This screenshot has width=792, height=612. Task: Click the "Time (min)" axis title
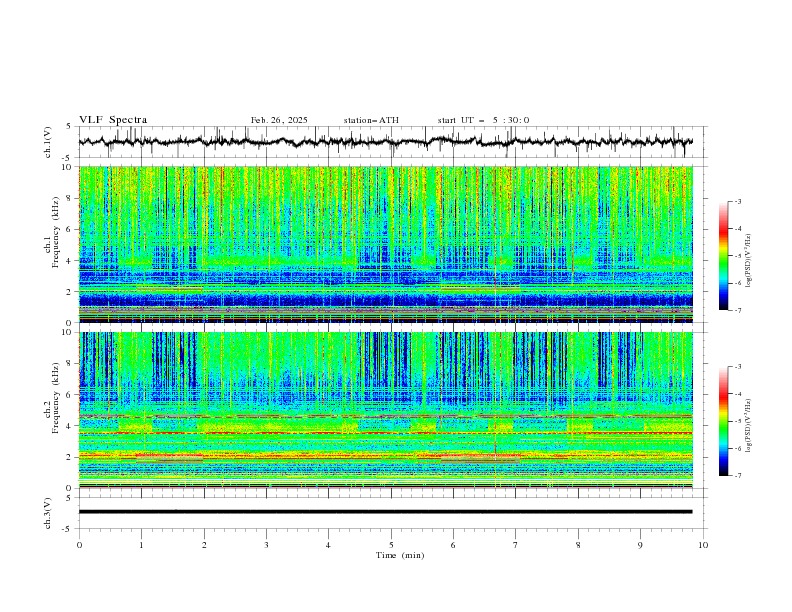pyautogui.click(x=400, y=555)
